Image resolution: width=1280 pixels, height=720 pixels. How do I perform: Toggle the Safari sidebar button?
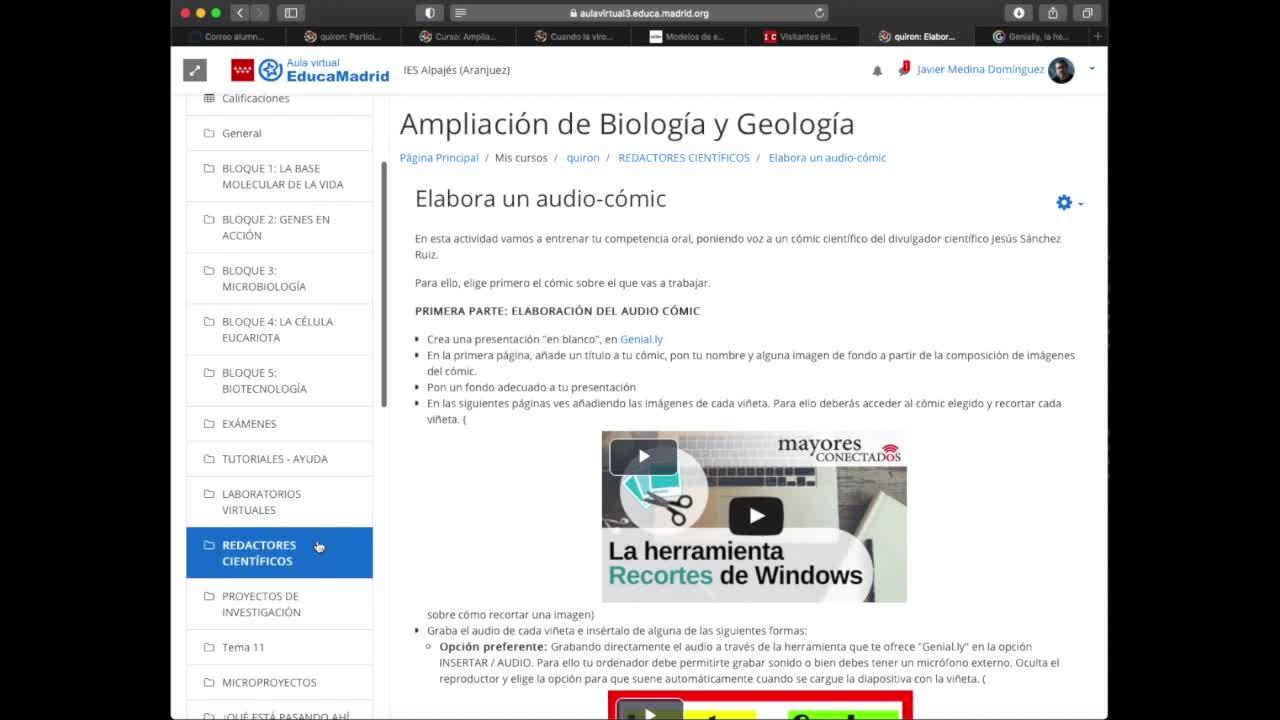click(x=291, y=13)
